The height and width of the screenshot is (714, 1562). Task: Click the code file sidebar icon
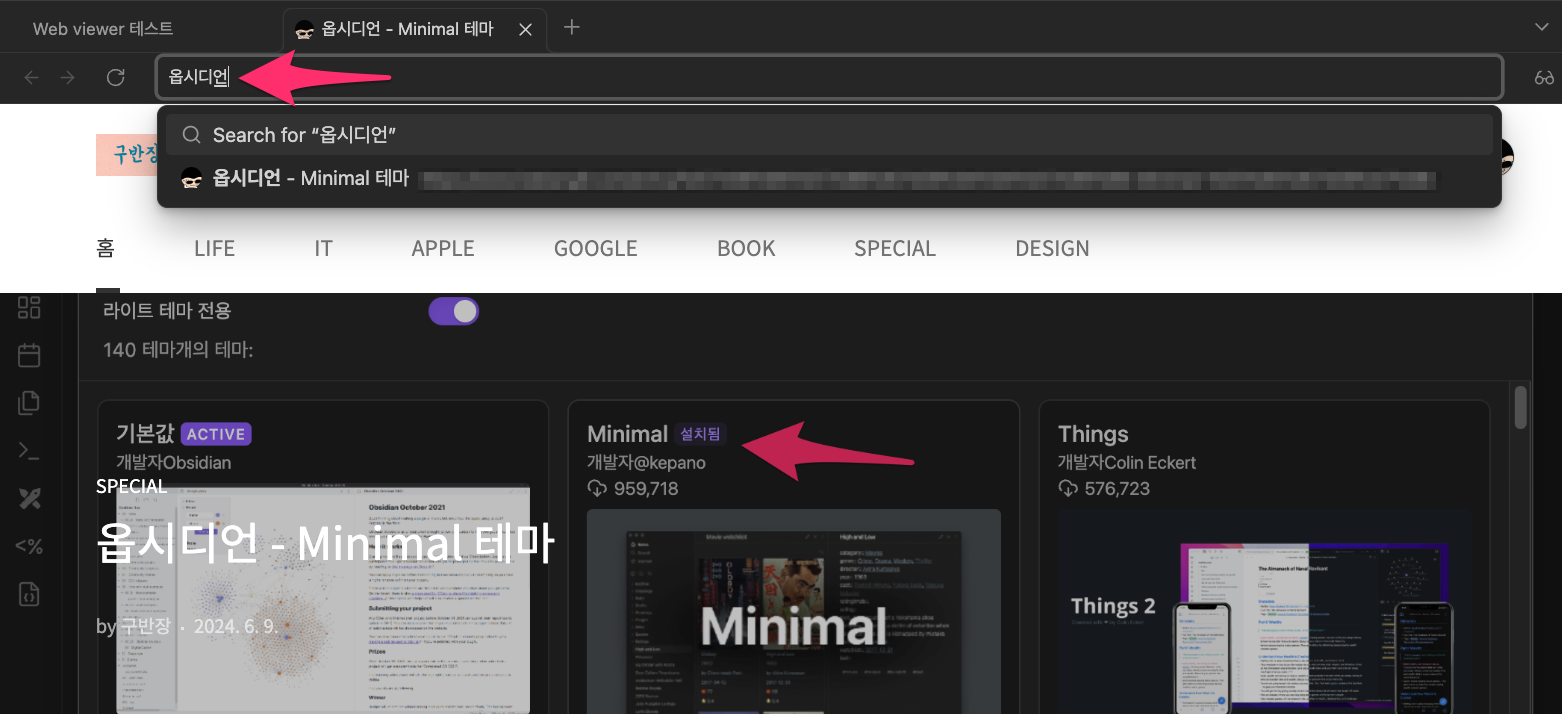[x=29, y=594]
